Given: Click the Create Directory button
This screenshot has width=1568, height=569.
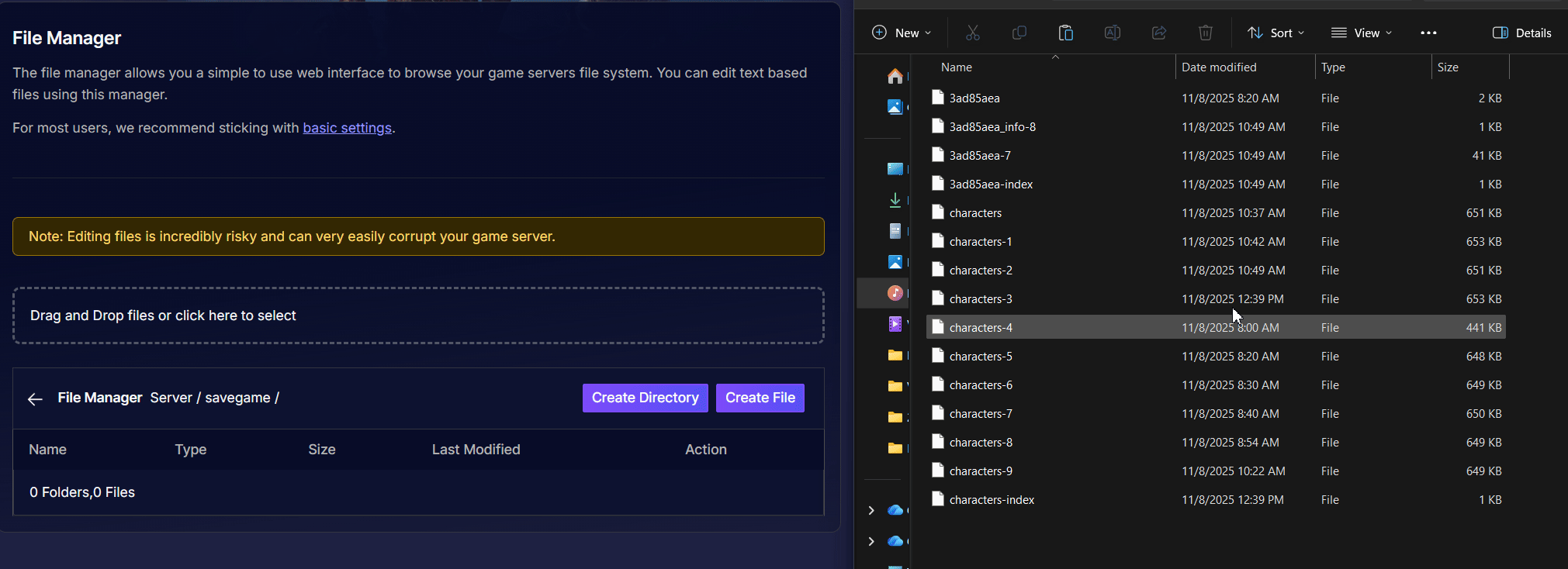Looking at the screenshot, I should coord(645,398).
